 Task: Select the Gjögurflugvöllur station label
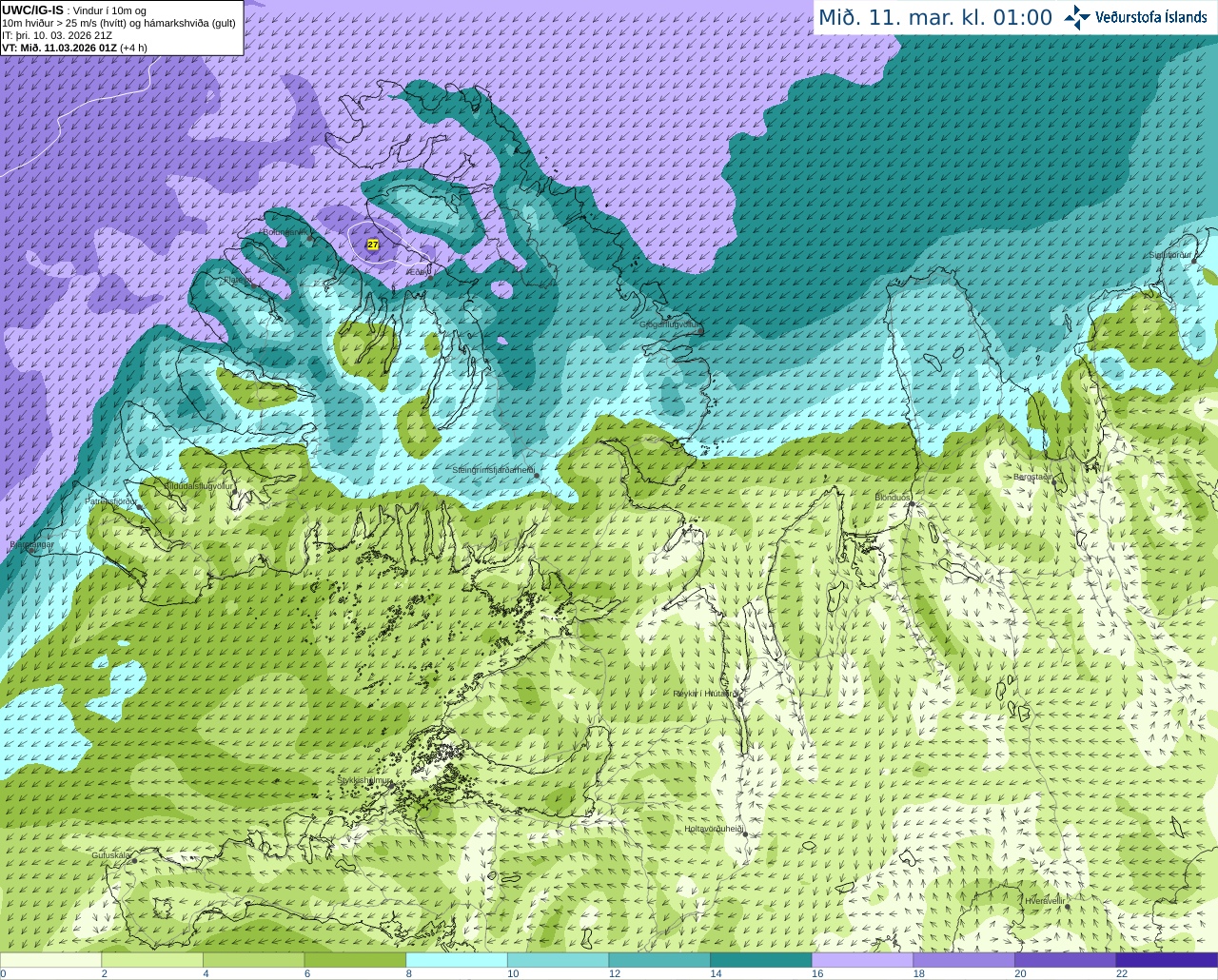coord(670,324)
